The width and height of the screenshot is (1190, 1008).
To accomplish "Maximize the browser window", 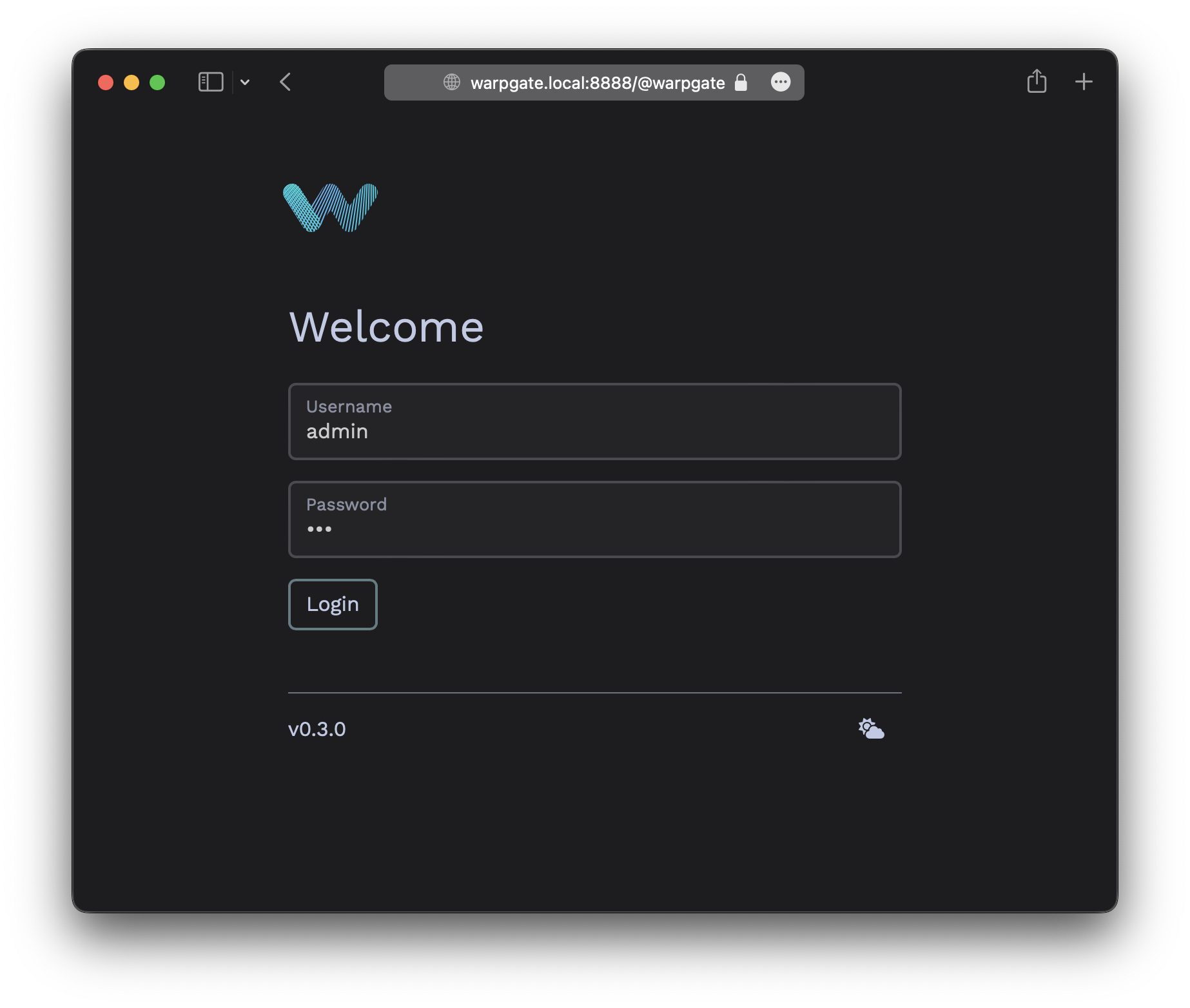I will [x=157, y=82].
